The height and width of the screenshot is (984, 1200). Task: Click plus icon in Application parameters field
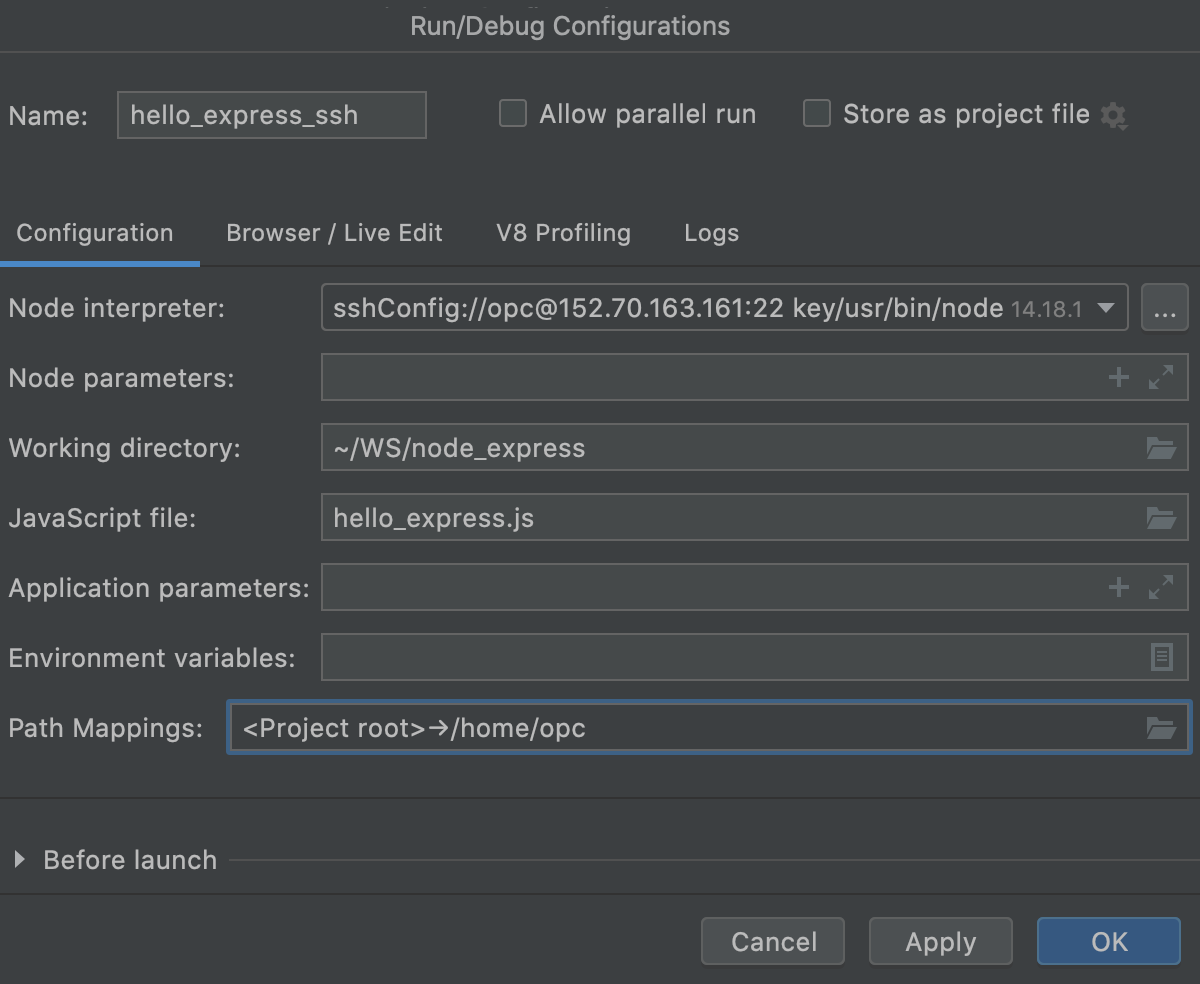click(1118, 587)
